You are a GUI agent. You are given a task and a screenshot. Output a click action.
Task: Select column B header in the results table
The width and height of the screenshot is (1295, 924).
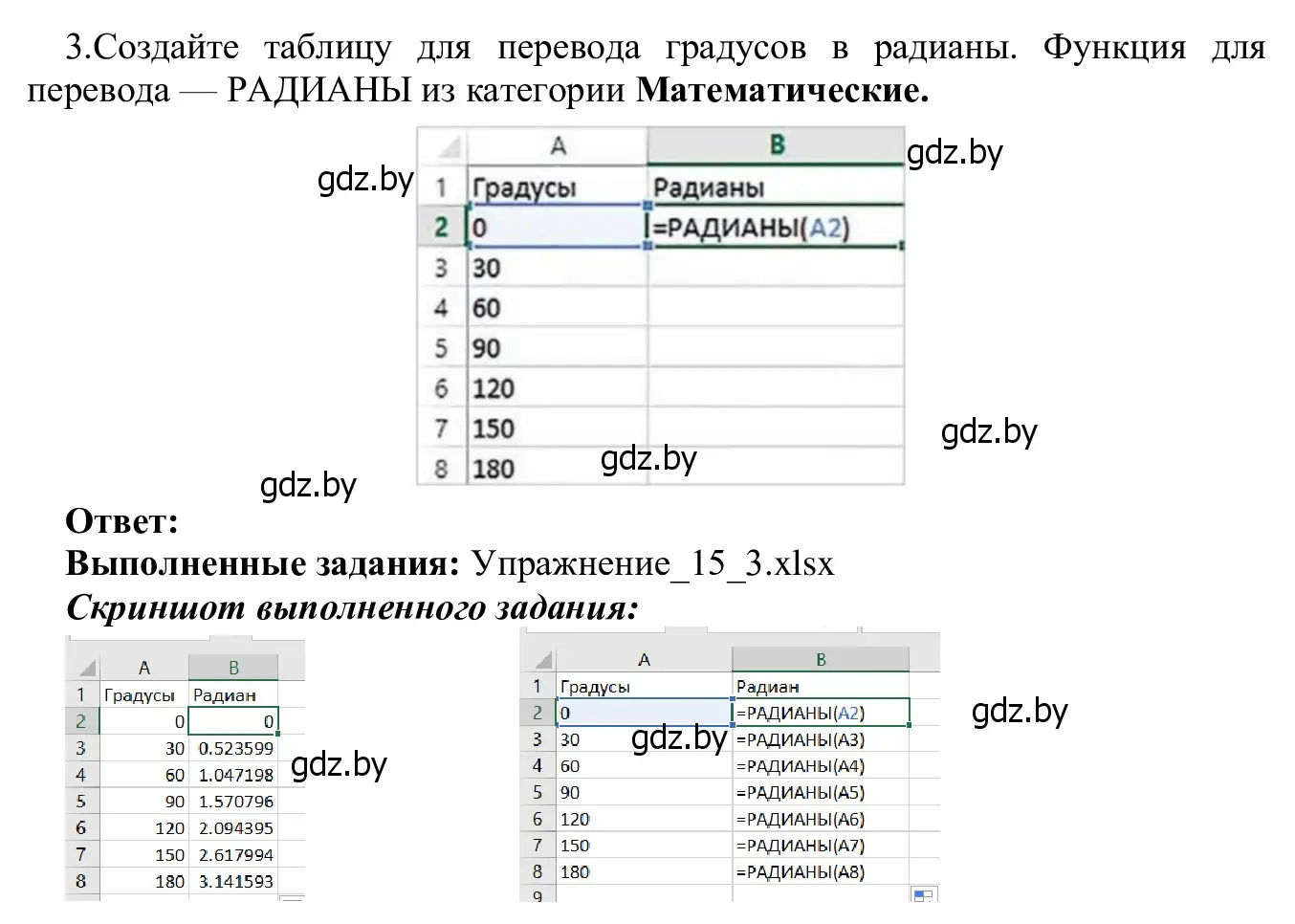pyautogui.click(x=233, y=667)
